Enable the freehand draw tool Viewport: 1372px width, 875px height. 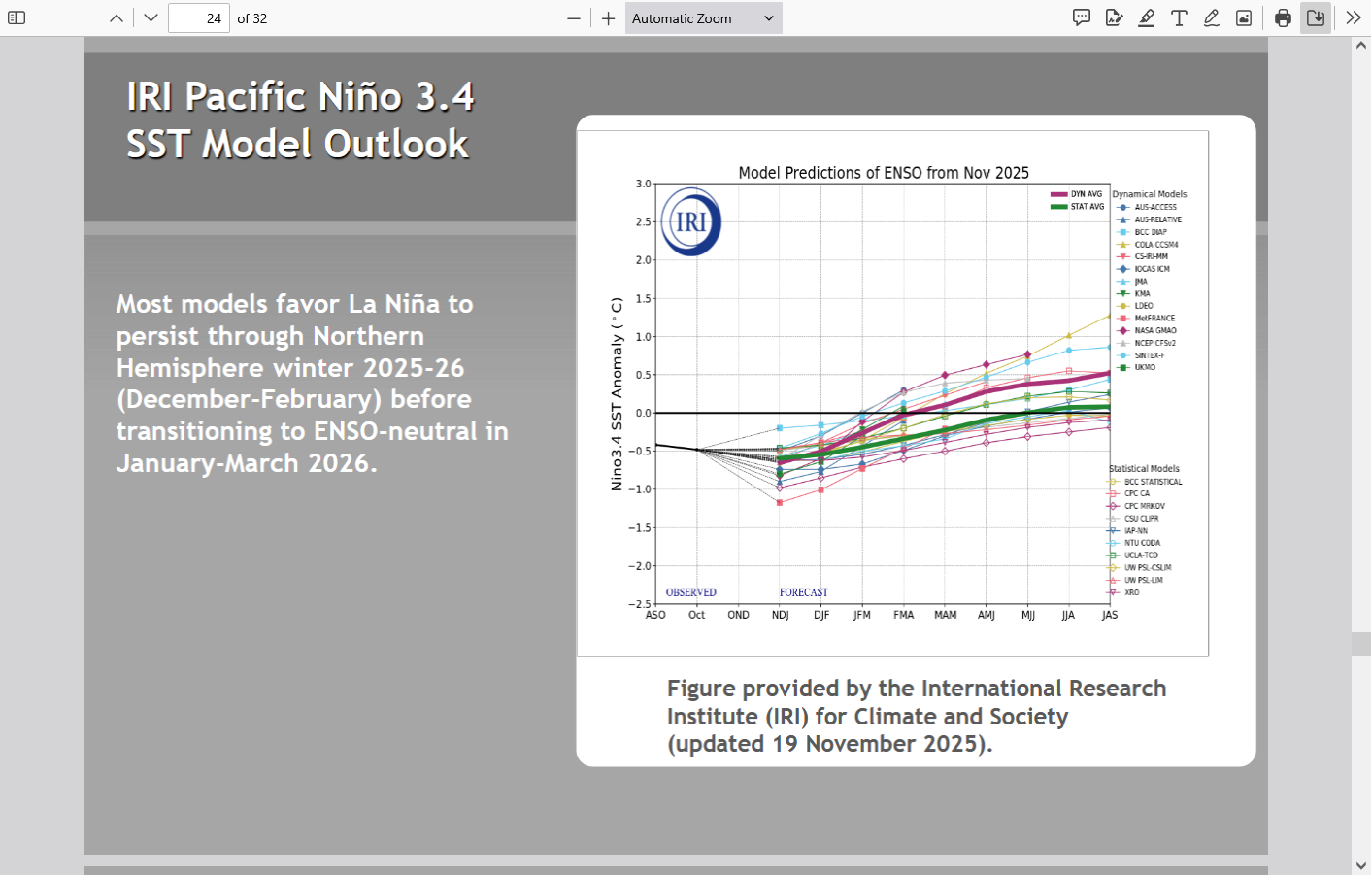tap(1212, 17)
